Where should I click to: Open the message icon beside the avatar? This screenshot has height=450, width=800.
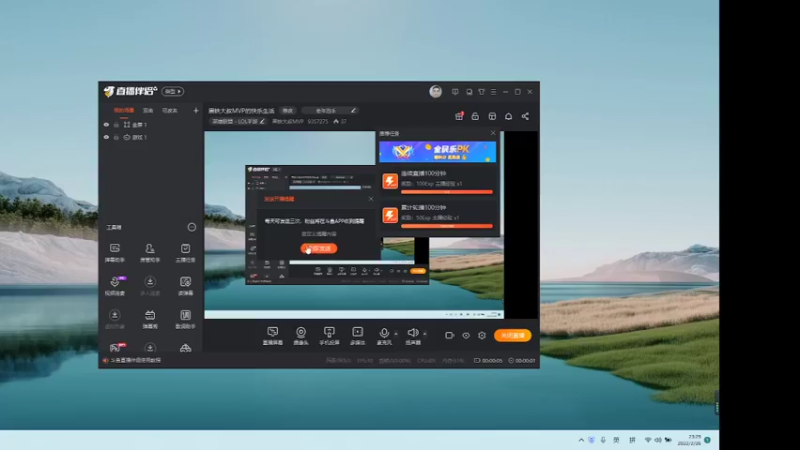point(455,92)
